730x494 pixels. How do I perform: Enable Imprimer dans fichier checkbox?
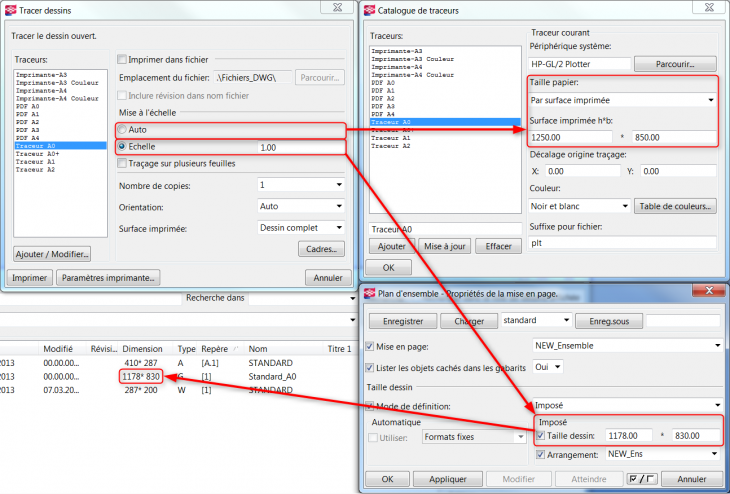click(x=122, y=60)
